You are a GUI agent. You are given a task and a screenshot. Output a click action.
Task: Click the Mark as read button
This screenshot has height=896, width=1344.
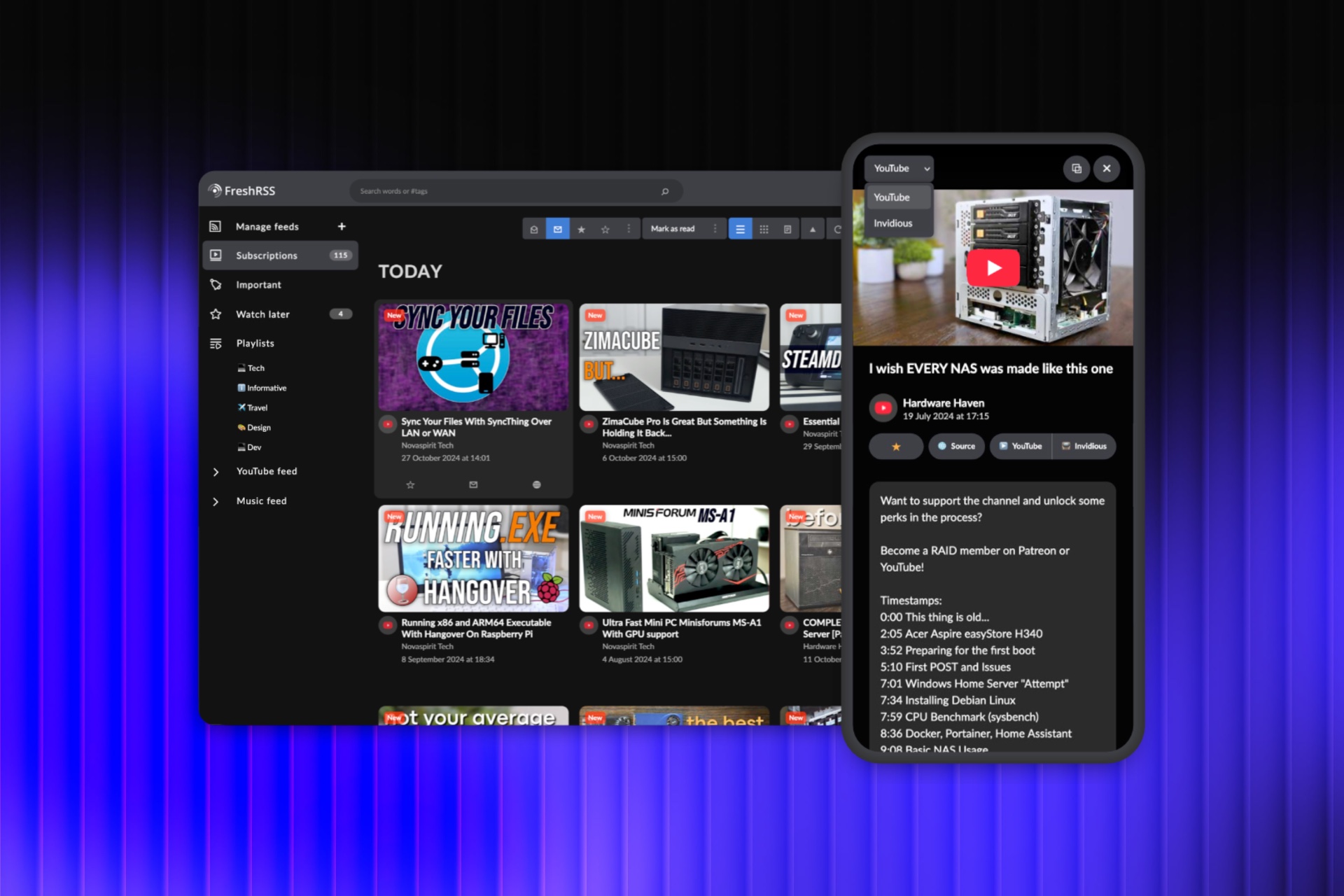(x=673, y=229)
